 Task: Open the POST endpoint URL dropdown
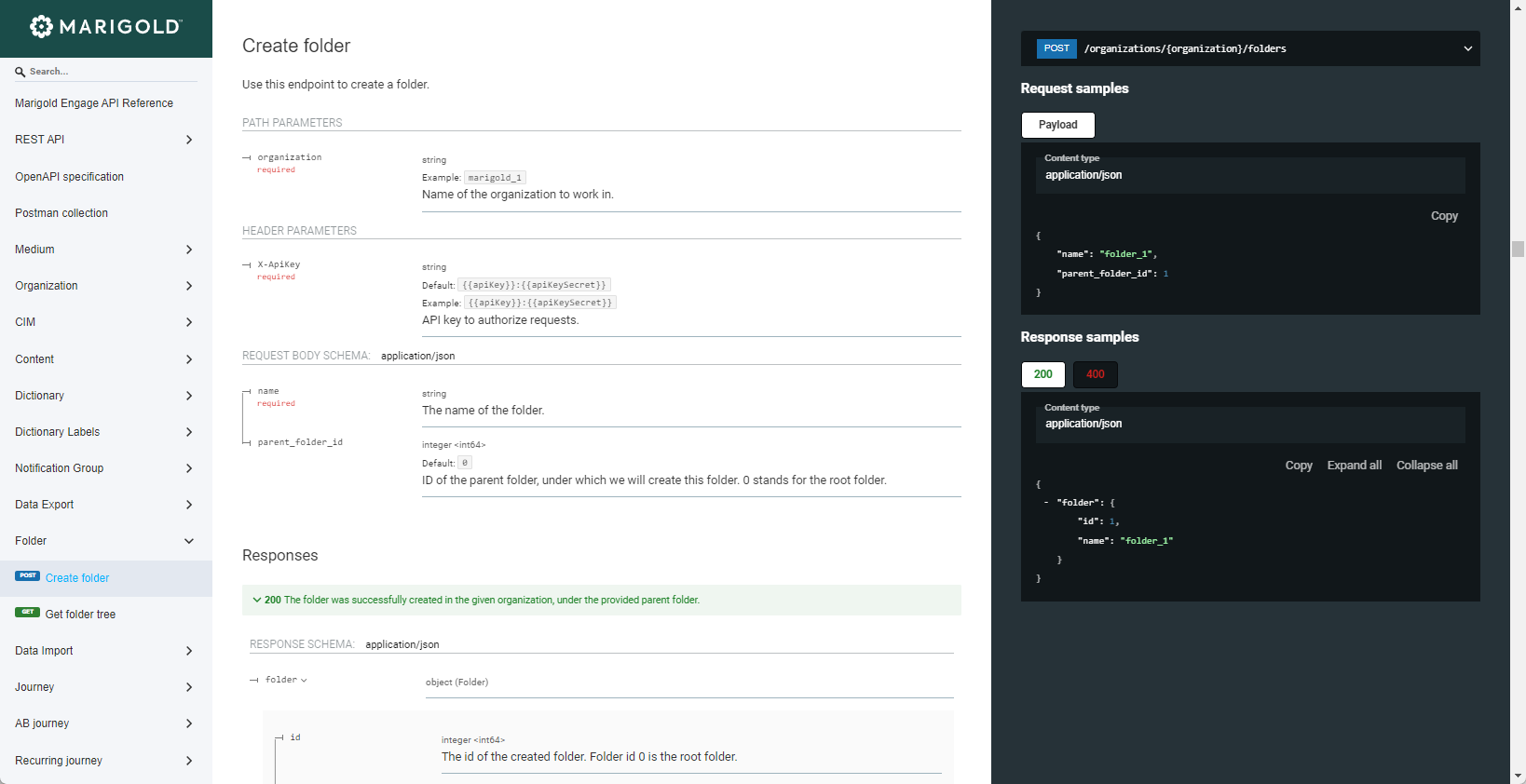pos(1467,48)
